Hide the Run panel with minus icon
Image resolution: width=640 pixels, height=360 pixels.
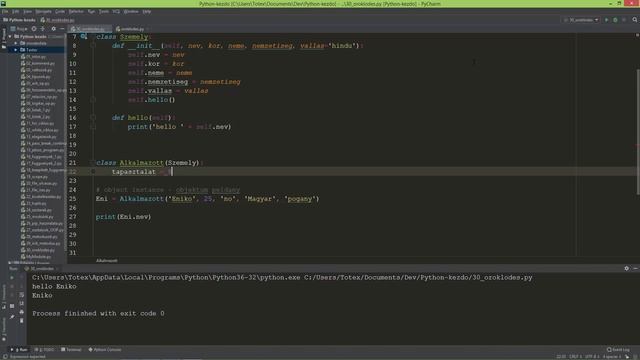(635, 268)
